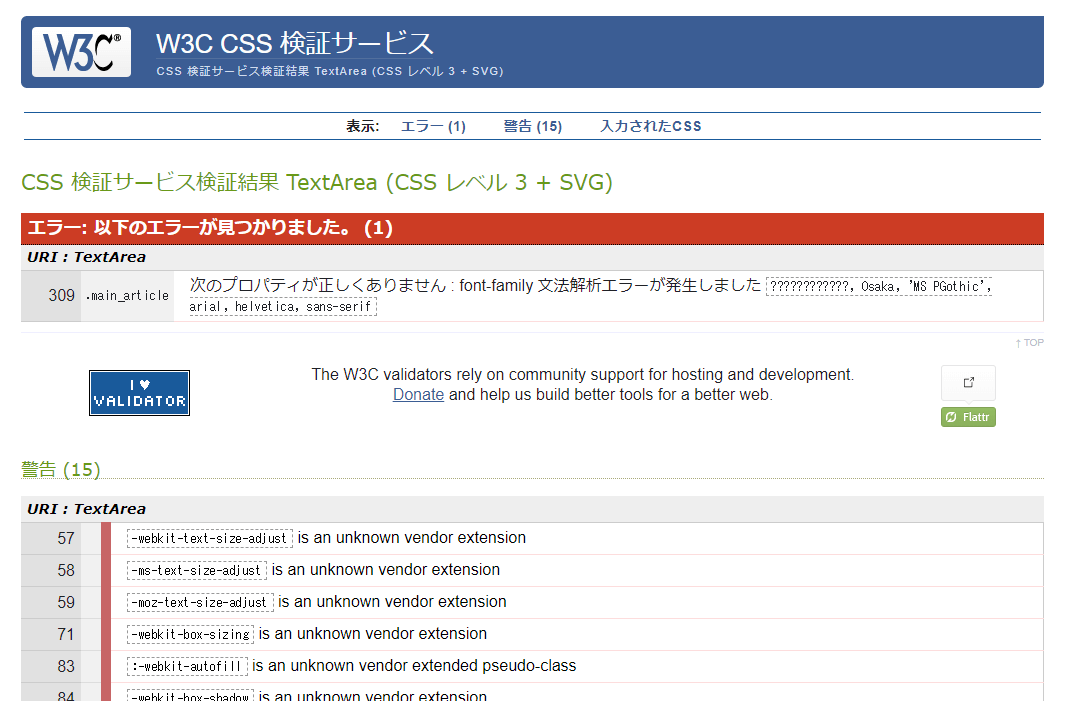The width and height of the screenshot is (1066, 701).
Task: Click the red error banner heading
Action: pyautogui.click(x=210, y=228)
